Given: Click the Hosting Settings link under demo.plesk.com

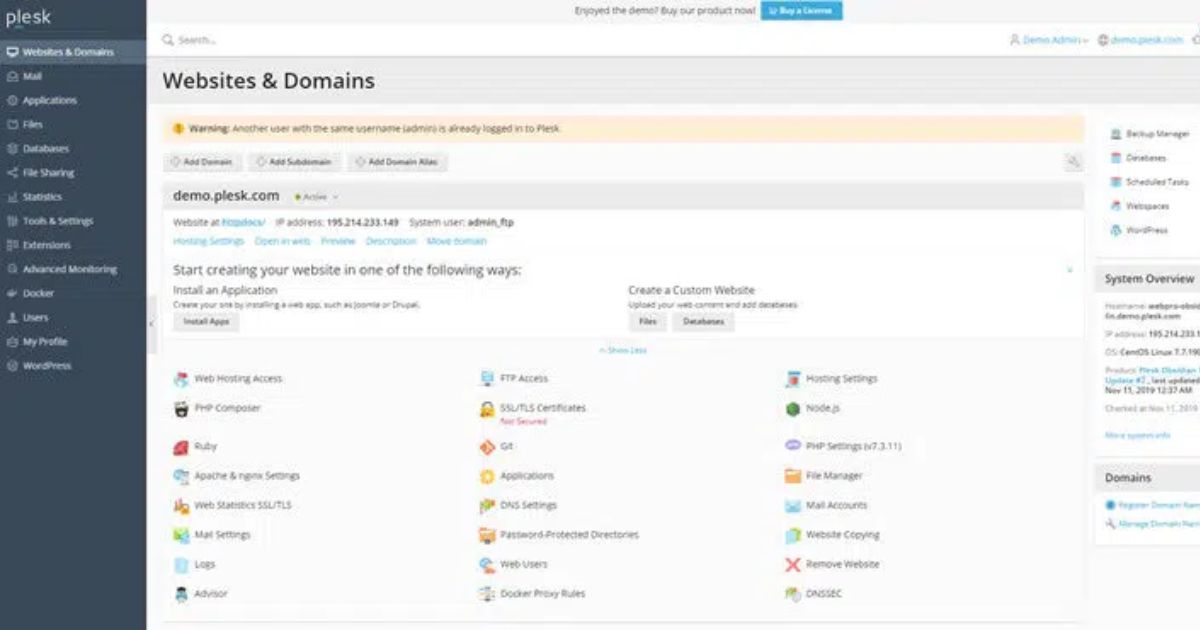Looking at the screenshot, I should (209, 241).
